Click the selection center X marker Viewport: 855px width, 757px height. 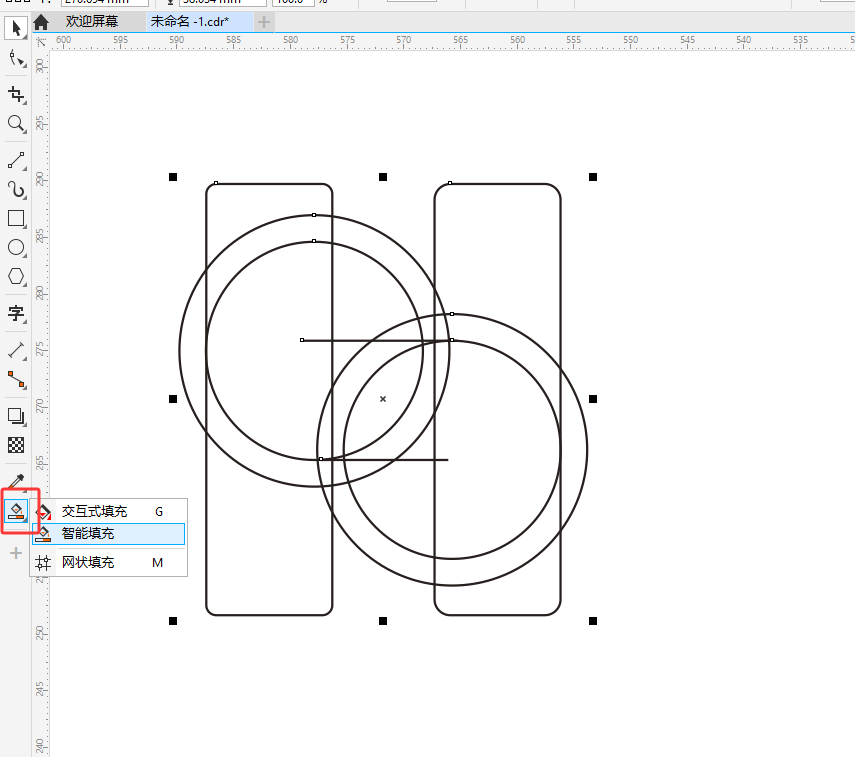point(383,399)
